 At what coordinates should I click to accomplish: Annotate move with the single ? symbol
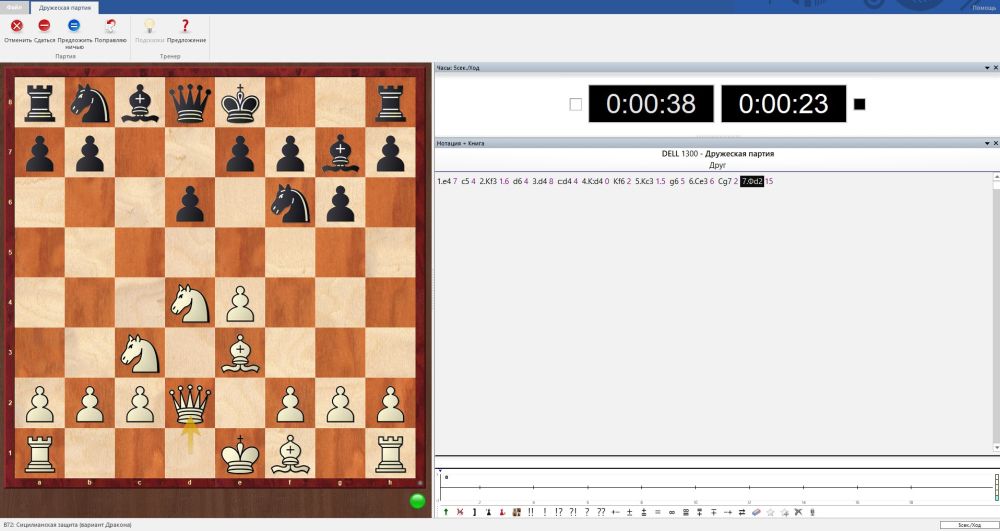pos(587,512)
